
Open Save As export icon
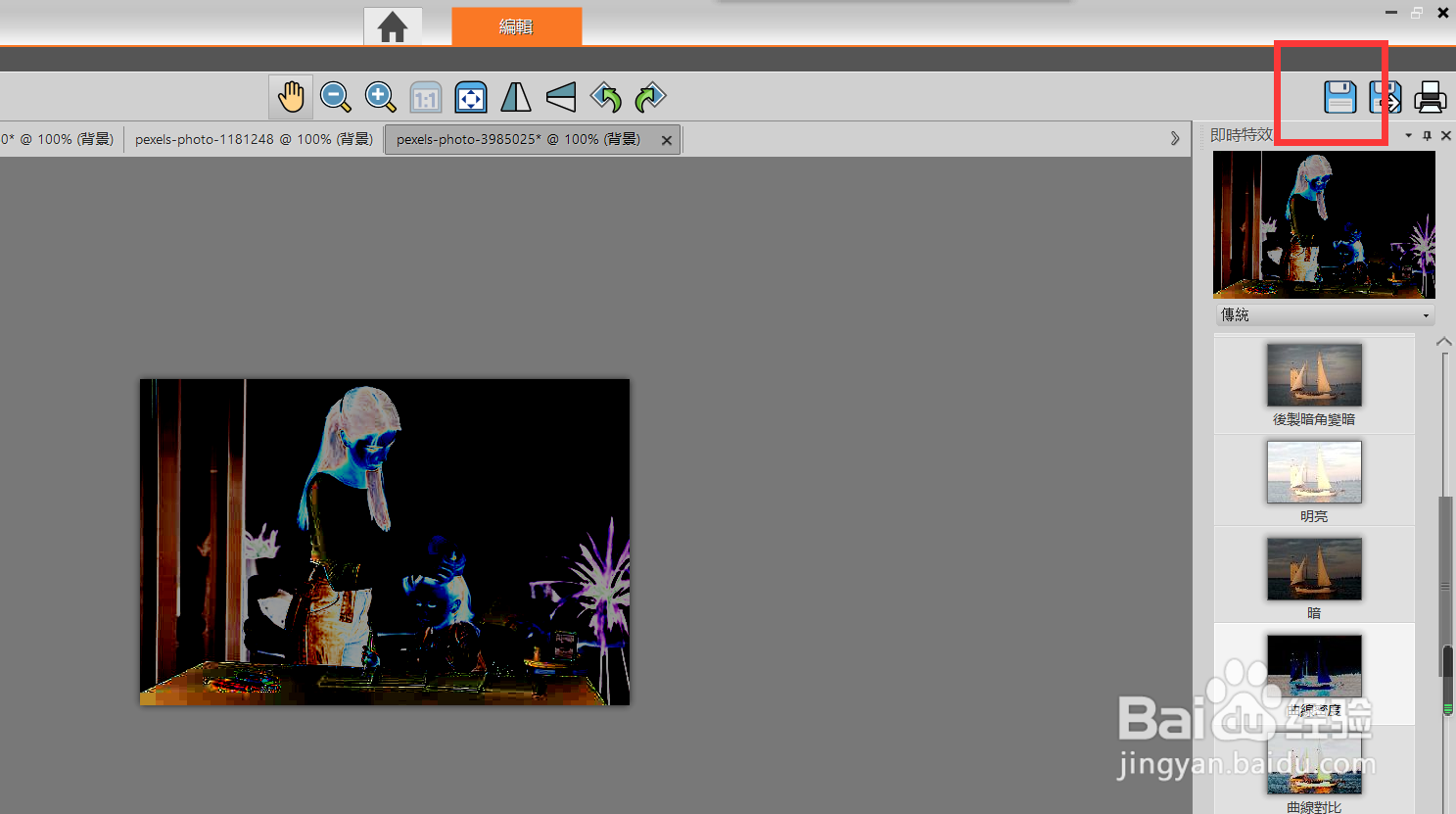point(1385,97)
